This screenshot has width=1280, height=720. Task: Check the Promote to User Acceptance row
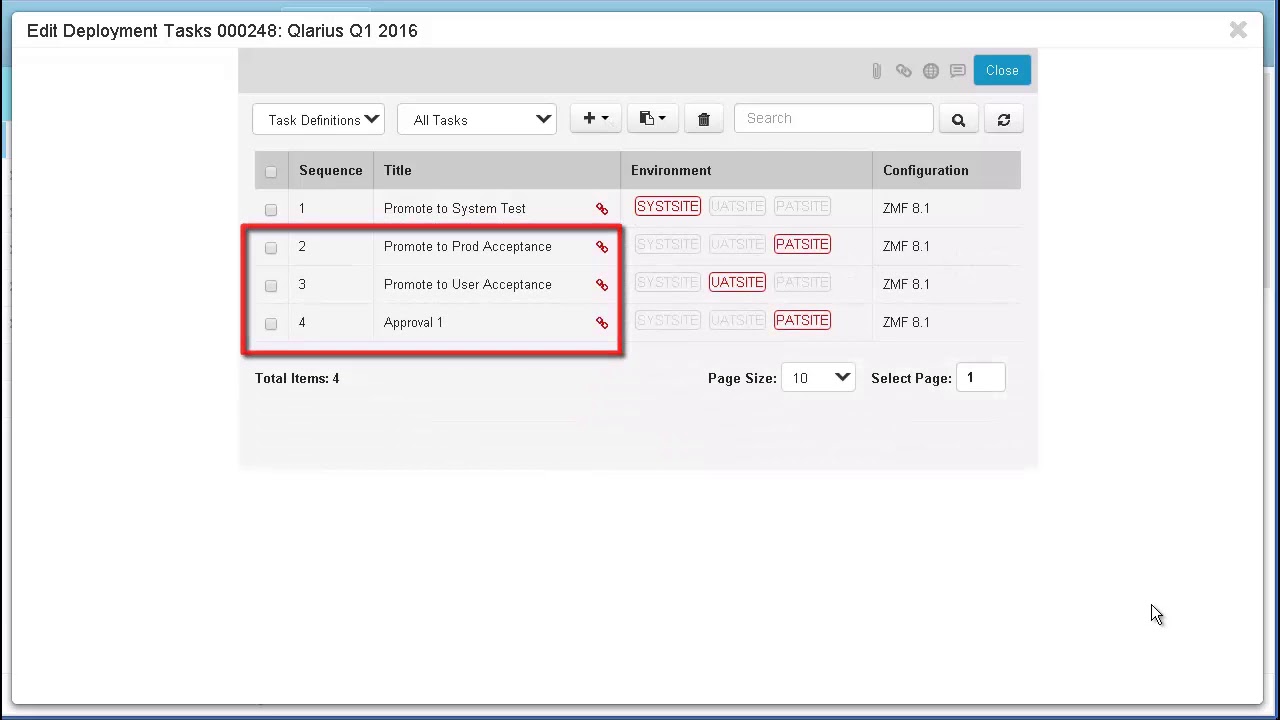pos(271,286)
